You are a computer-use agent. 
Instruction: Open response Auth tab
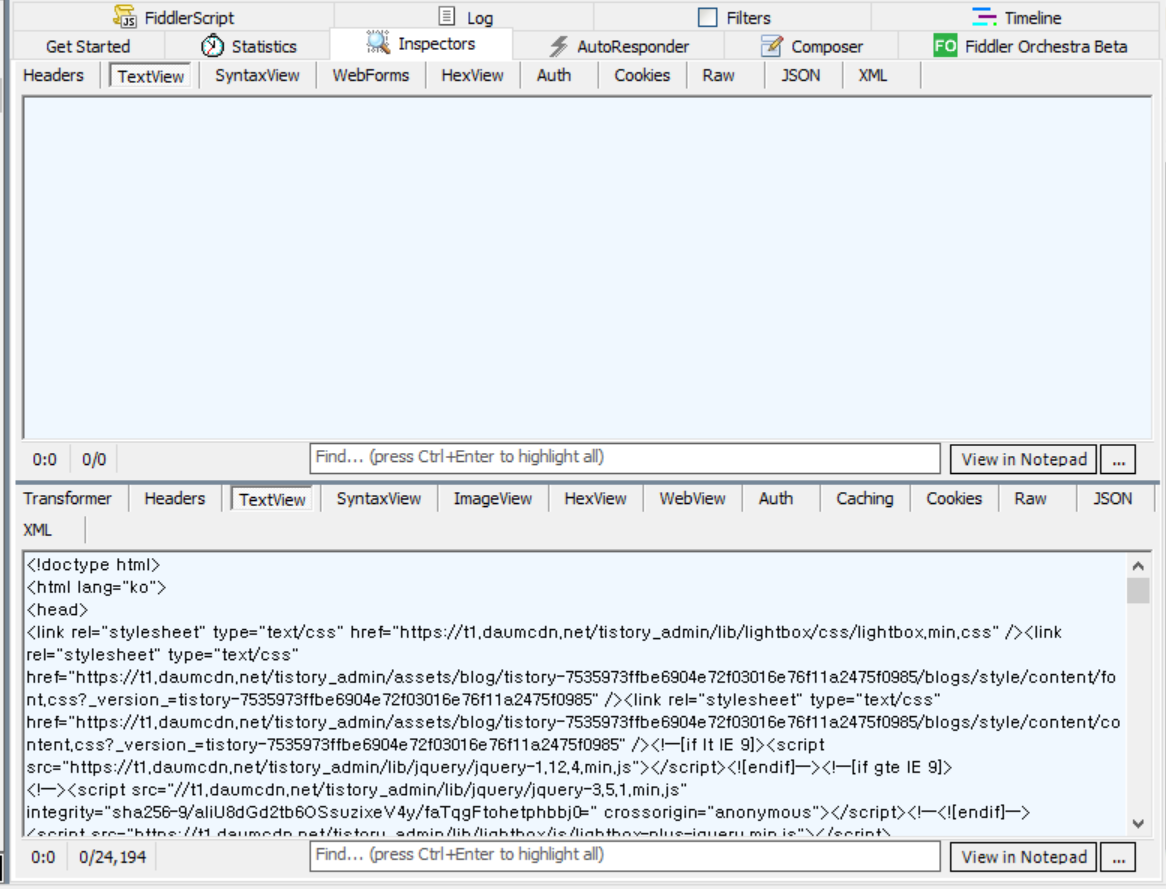[776, 498]
